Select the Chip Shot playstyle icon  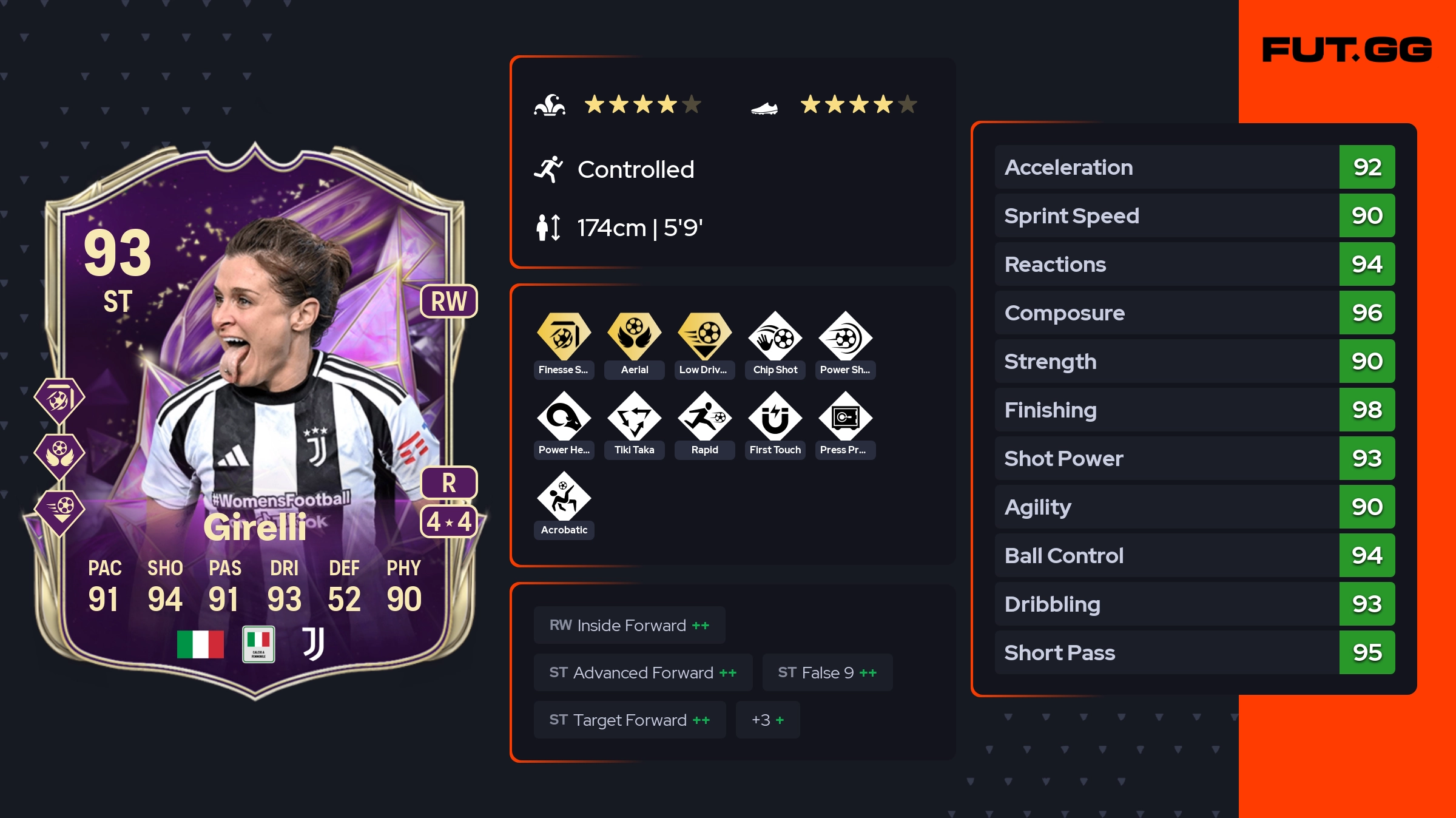(775, 337)
